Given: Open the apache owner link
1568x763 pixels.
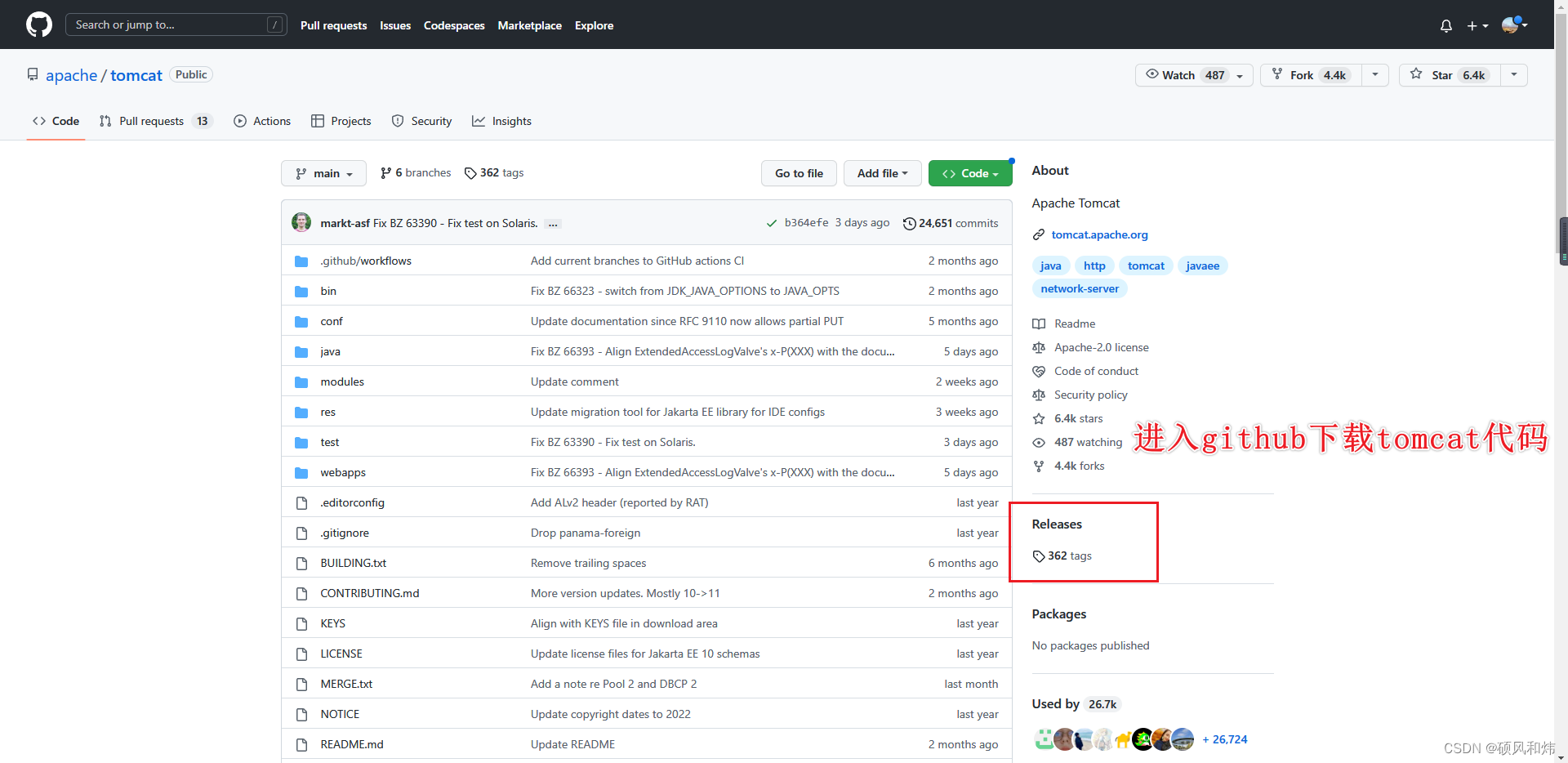Looking at the screenshot, I should [71, 75].
